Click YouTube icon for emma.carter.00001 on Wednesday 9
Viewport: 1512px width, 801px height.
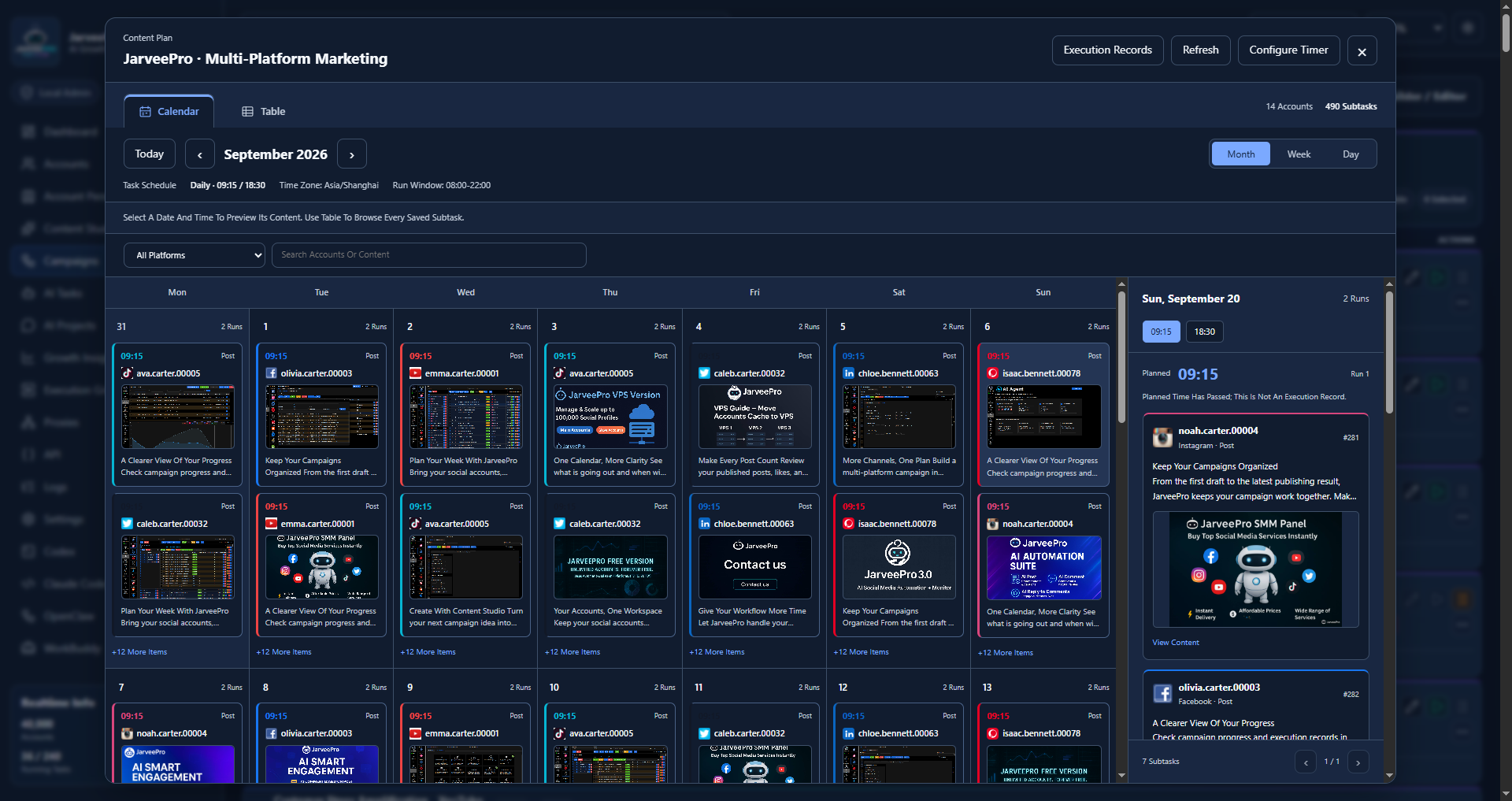coord(415,733)
